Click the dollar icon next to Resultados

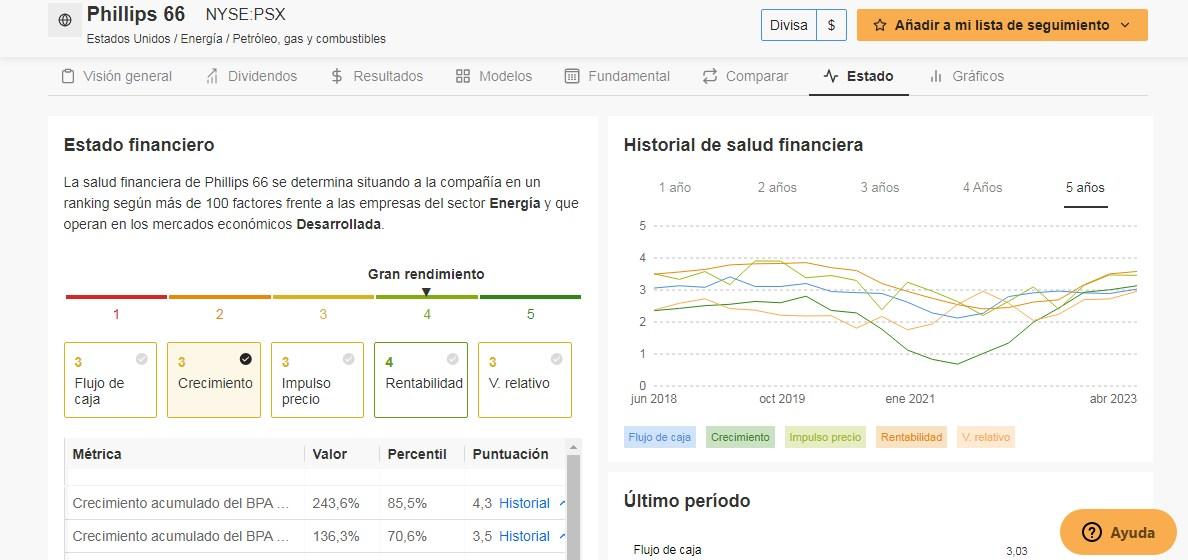[337, 76]
